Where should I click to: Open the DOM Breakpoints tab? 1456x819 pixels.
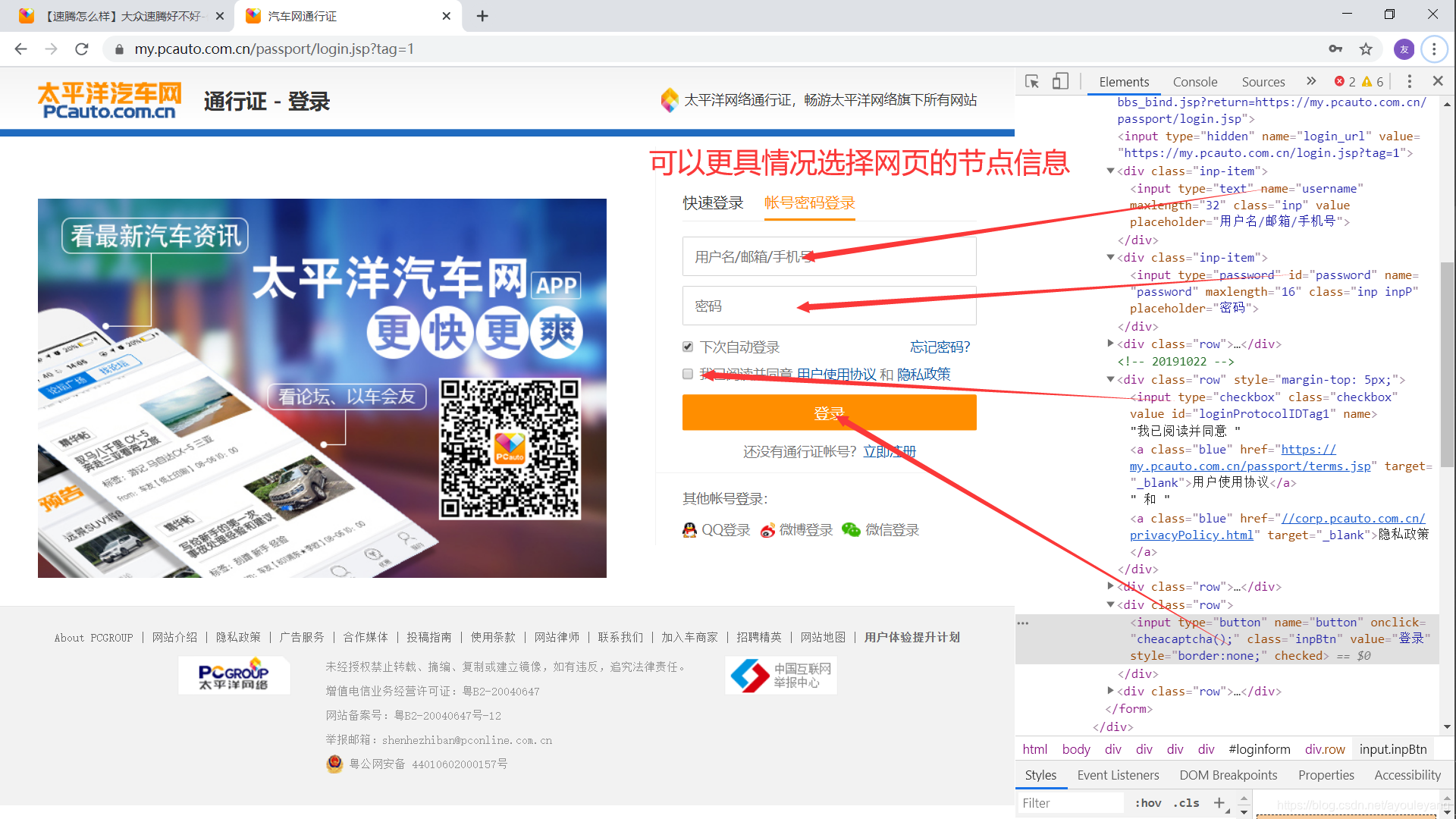[1228, 775]
